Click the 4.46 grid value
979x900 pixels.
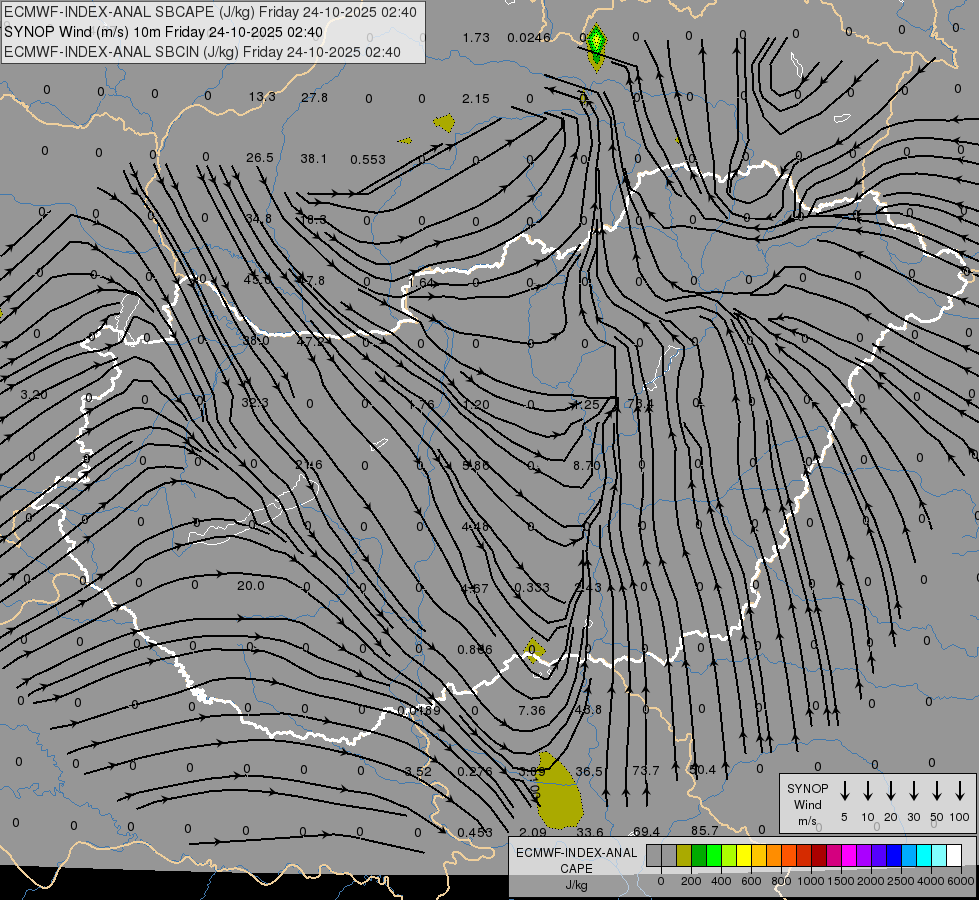click(x=475, y=527)
